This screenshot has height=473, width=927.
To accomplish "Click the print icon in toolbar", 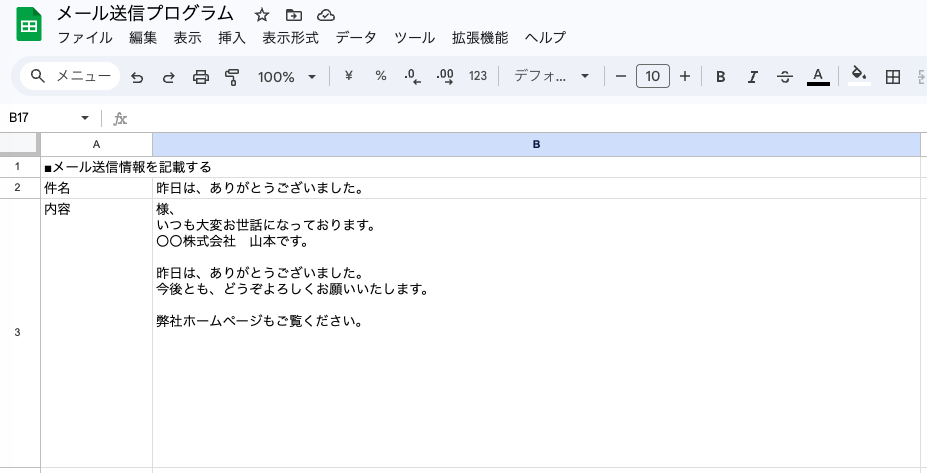I will pyautogui.click(x=200, y=77).
